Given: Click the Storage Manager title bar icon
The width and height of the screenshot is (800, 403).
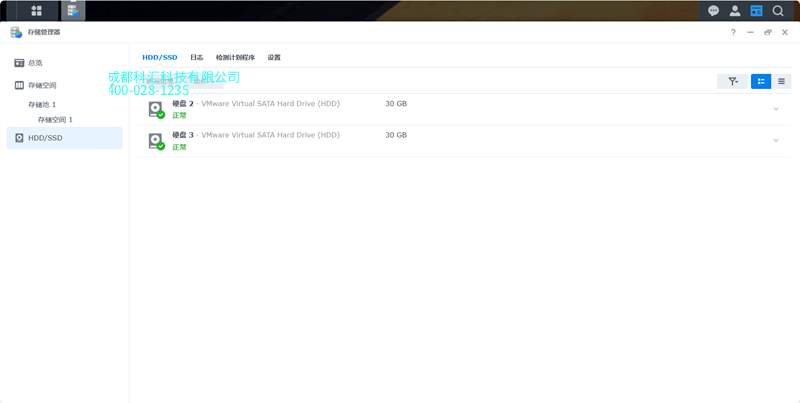Looking at the screenshot, I should click(16, 32).
